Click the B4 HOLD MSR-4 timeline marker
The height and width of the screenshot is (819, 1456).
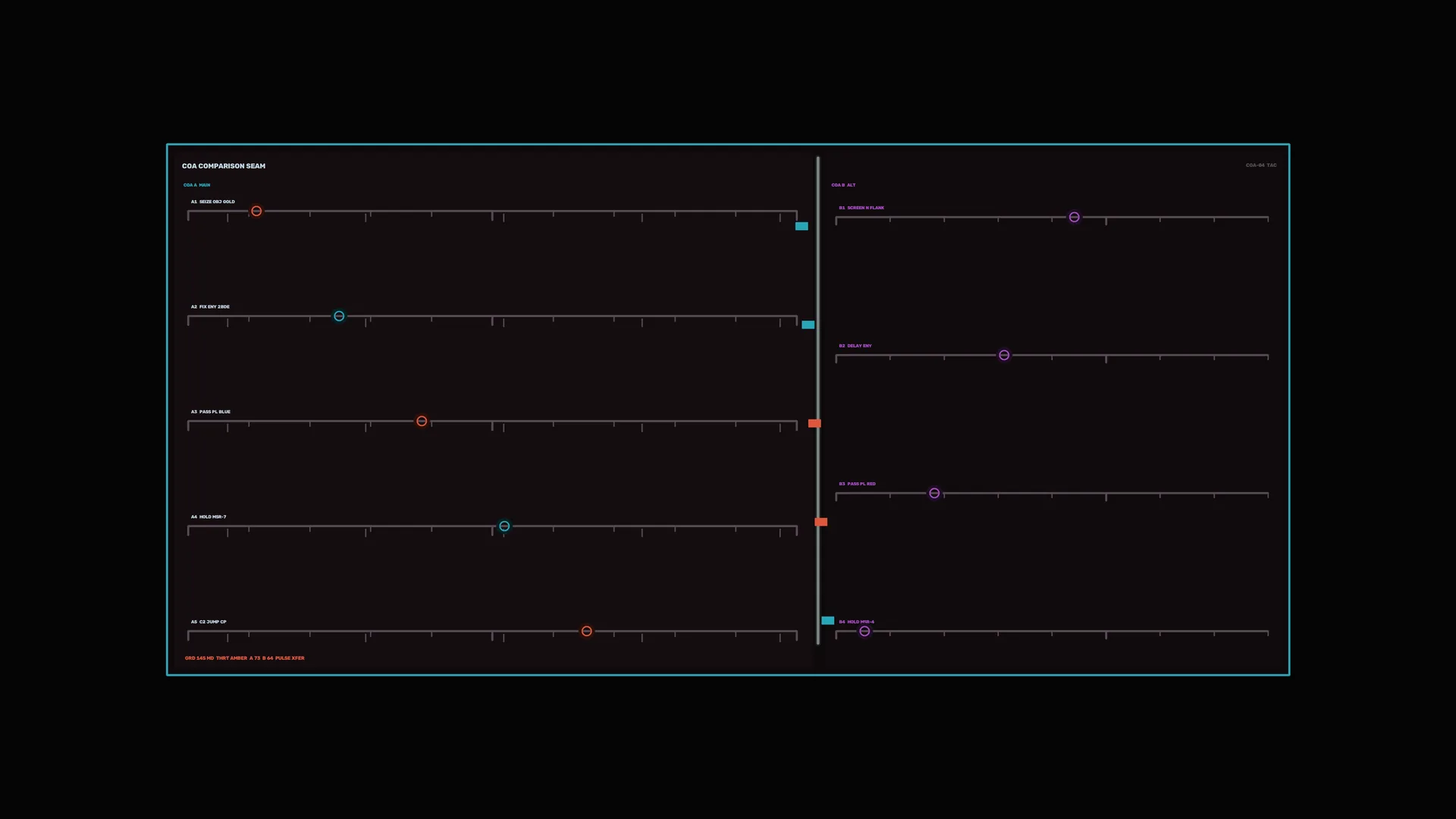click(x=864, y=631)
